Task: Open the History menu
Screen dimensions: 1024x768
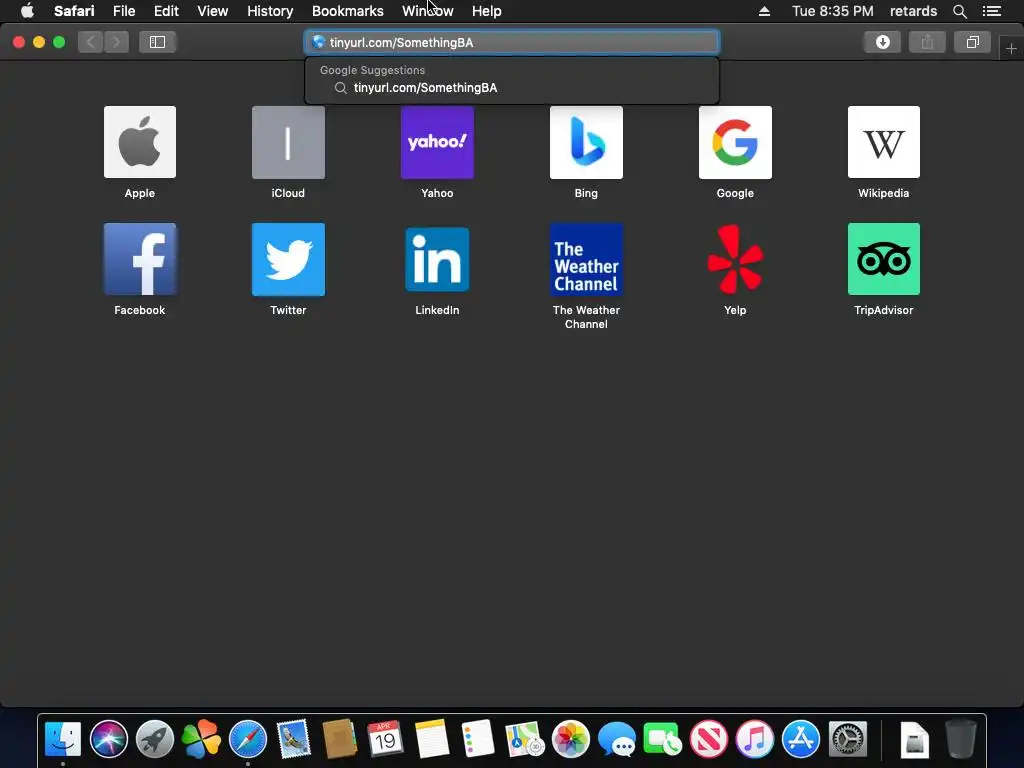Action: (x=270, y=11)
